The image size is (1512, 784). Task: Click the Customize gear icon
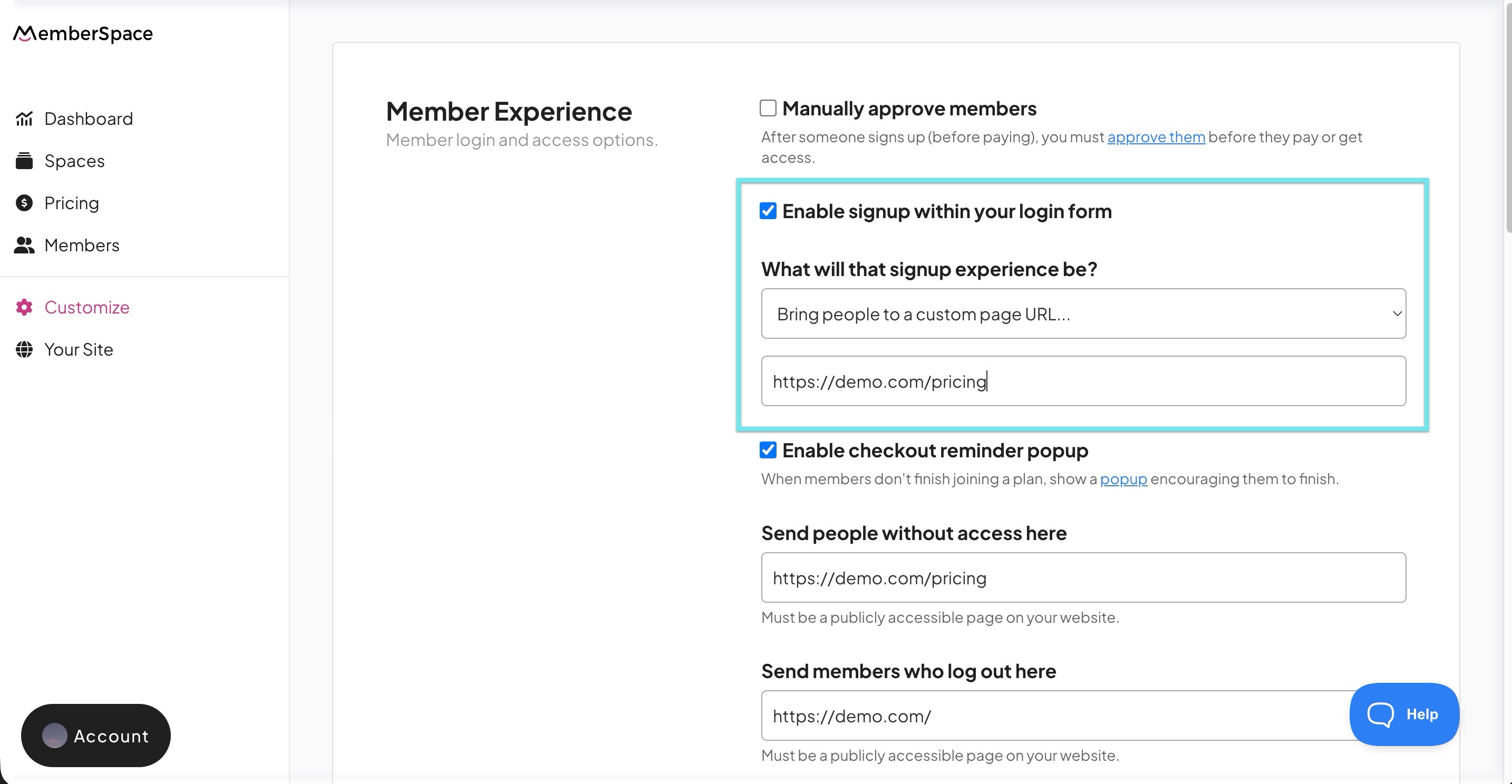[24, 307]
